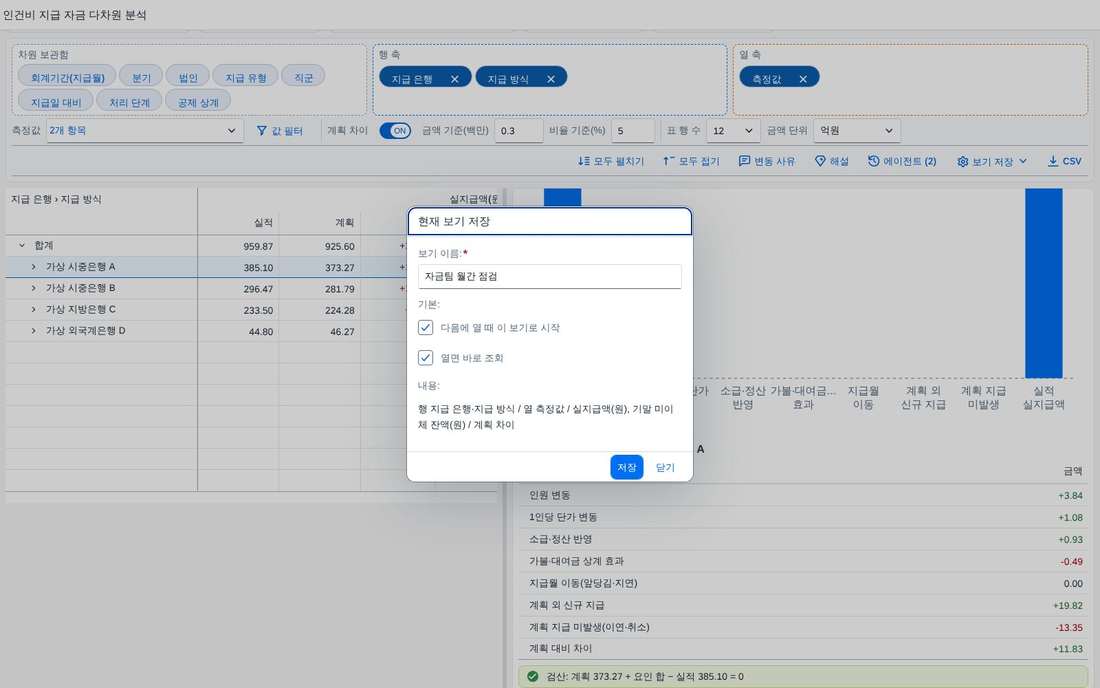Image resolution: width=1100 pixels, height=688 pixels.
Task: Click the 인원 변동 row
Action: tap(805, 495)
